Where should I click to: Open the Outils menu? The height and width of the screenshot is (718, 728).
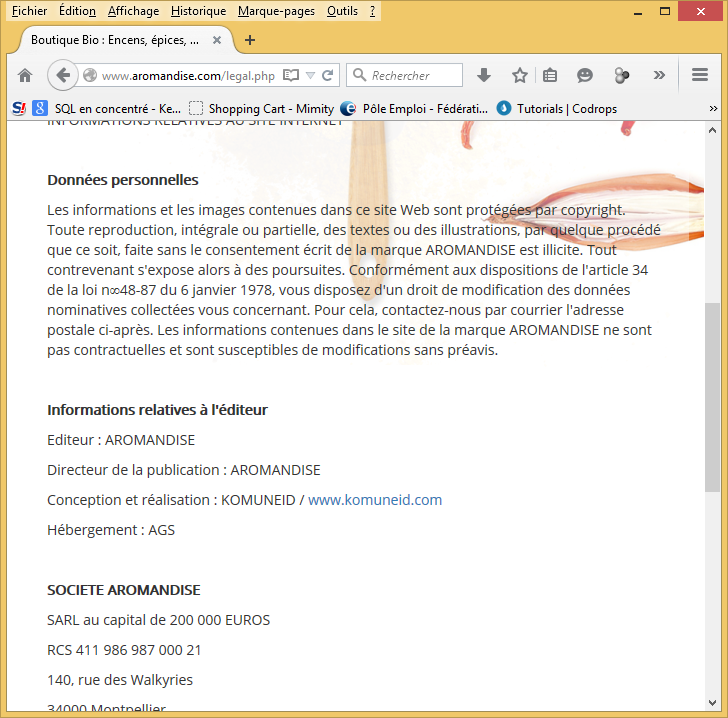(342, 11)
